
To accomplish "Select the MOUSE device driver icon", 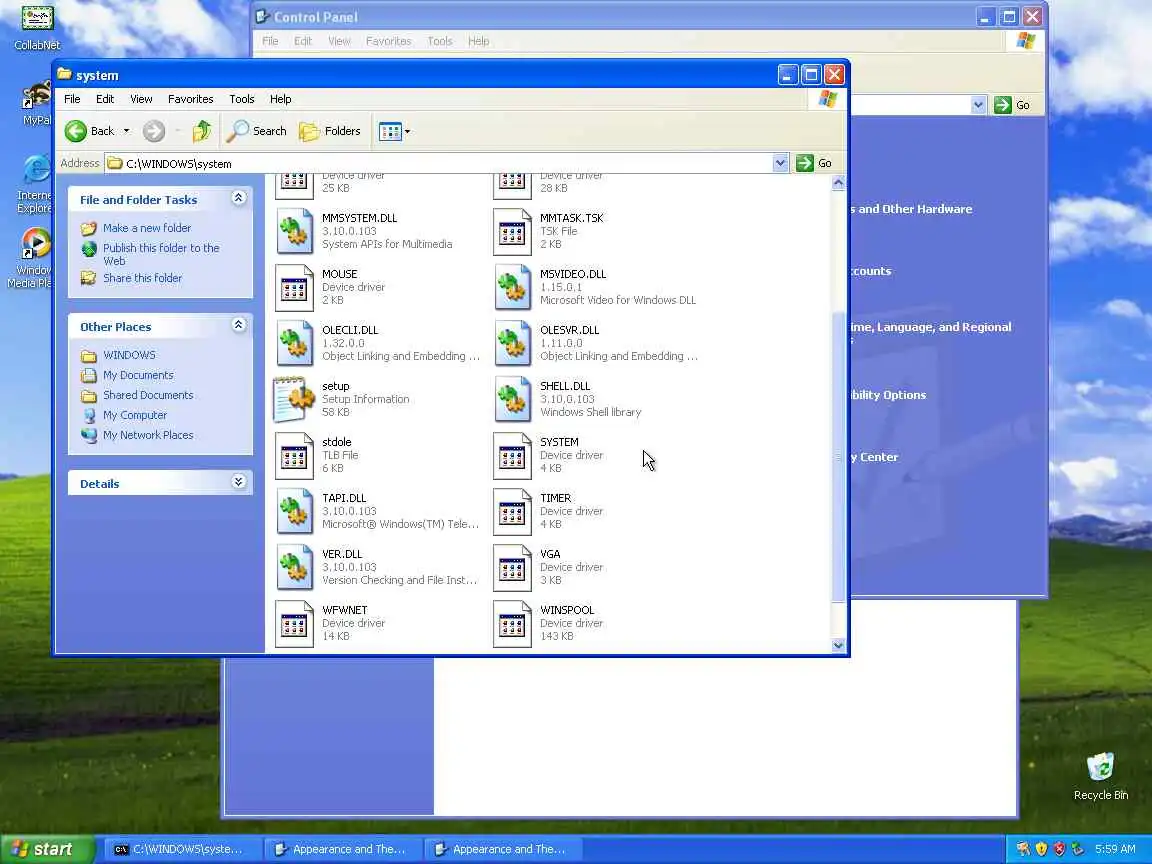I will [x=294, y=287].
